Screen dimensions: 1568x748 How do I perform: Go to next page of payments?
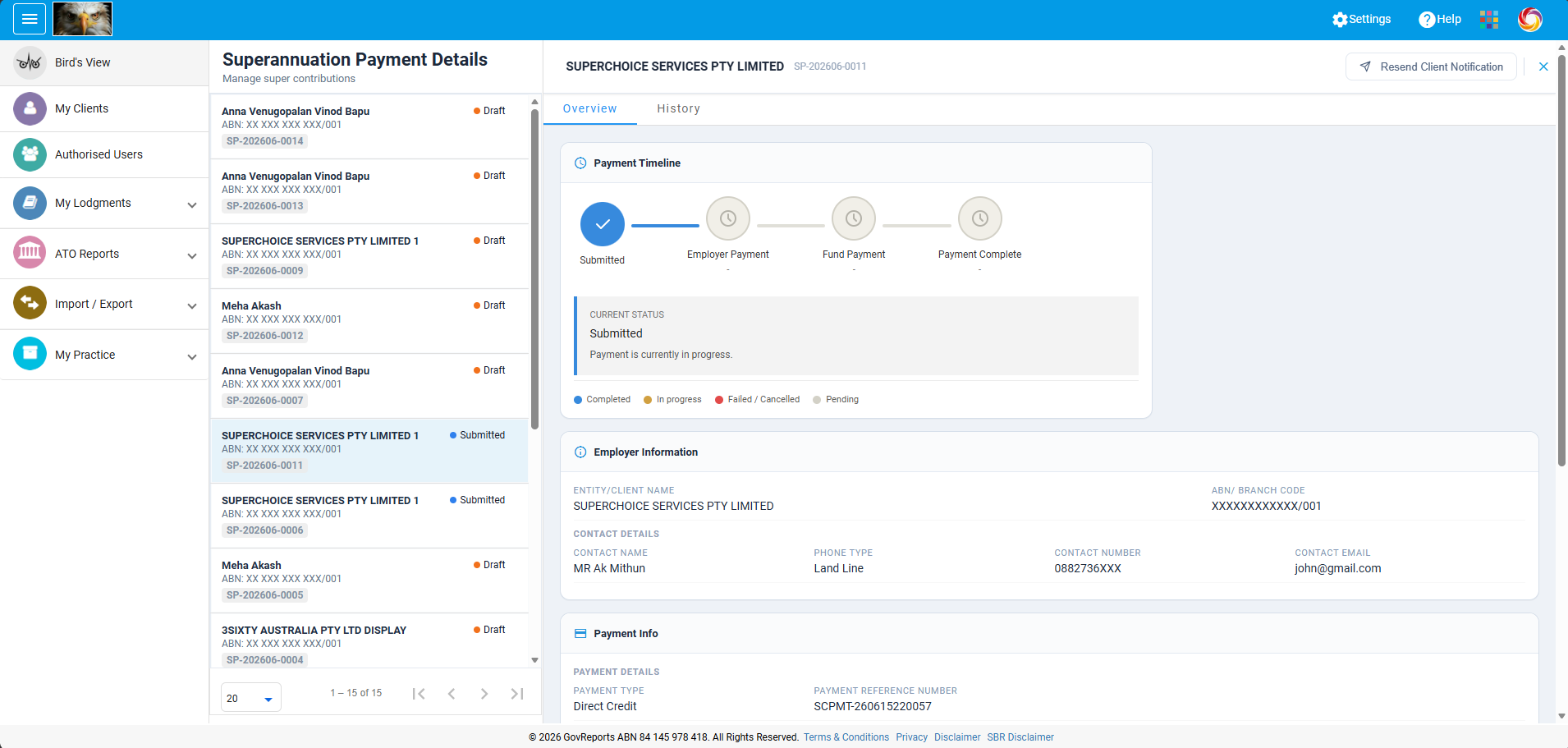[x=484, y=694]
